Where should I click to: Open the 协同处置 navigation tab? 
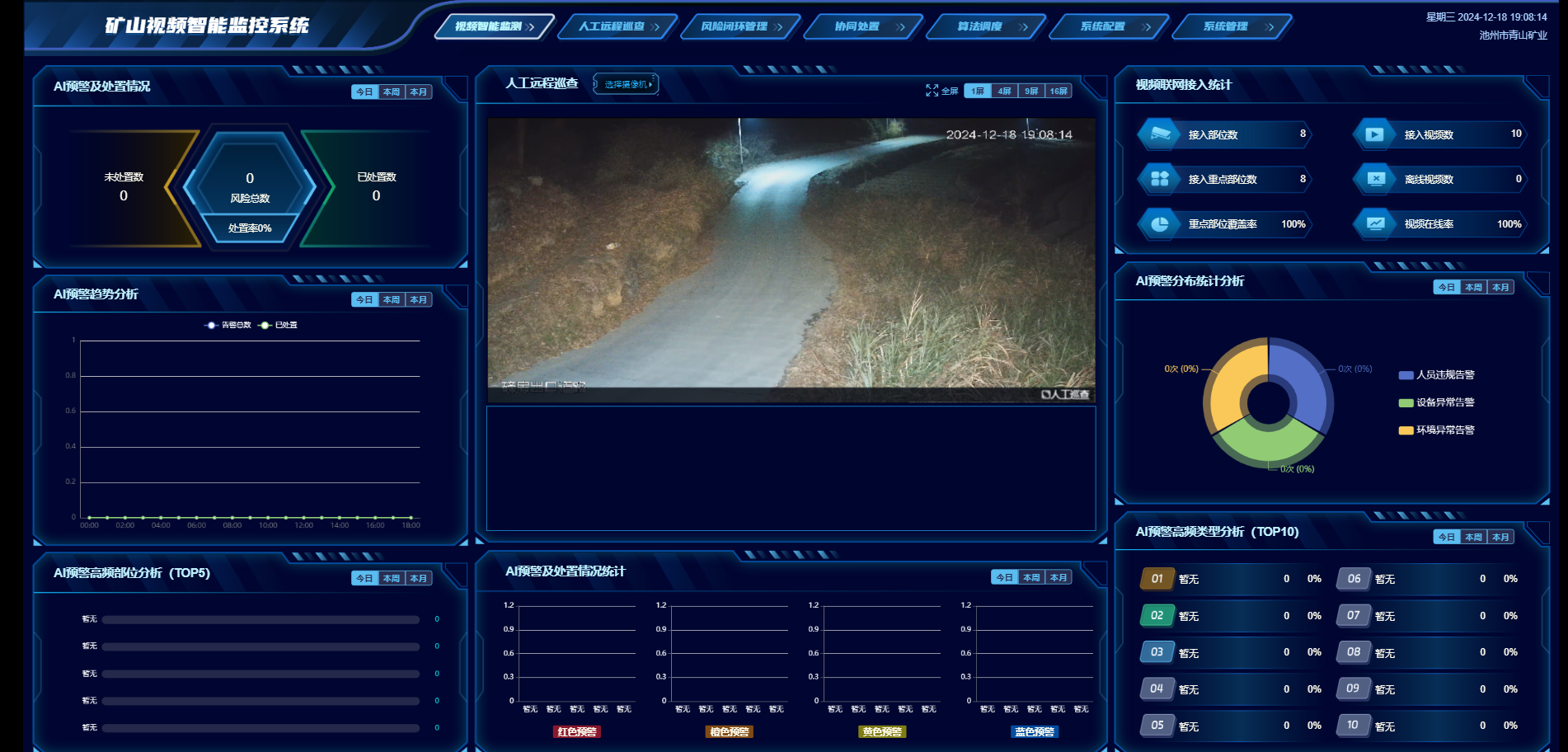pyautogui.click(x=862, y=26)
